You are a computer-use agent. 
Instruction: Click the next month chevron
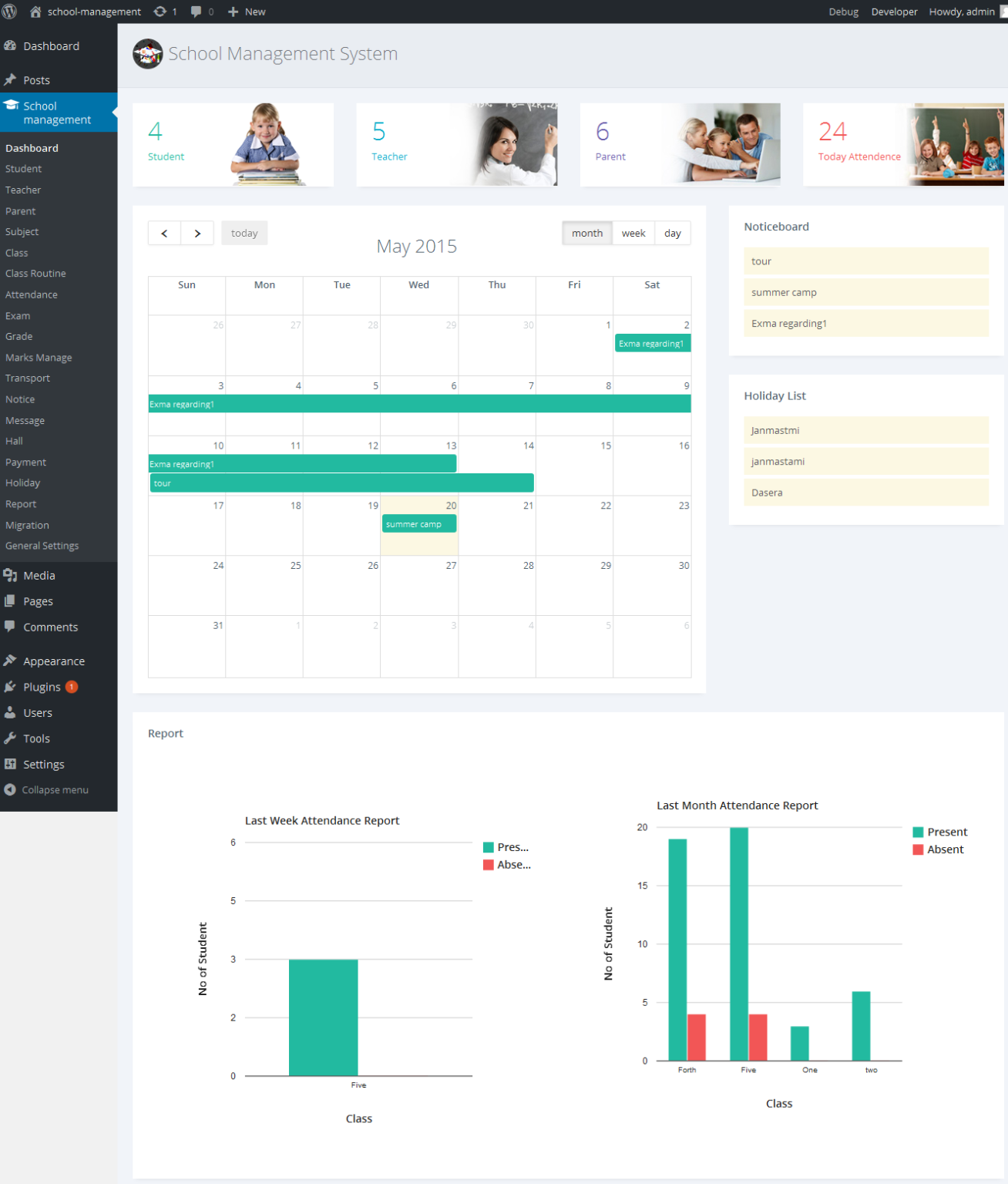coord(197,233)
